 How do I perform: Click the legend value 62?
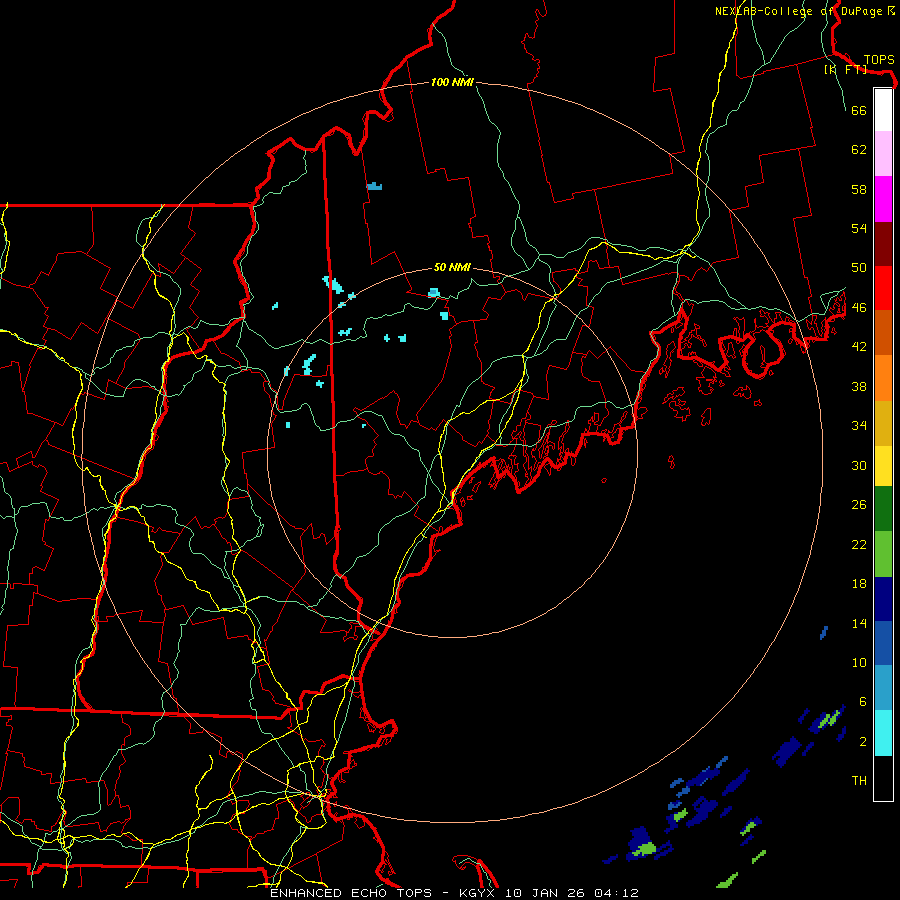pyautogui.click(x=859, y=150)
